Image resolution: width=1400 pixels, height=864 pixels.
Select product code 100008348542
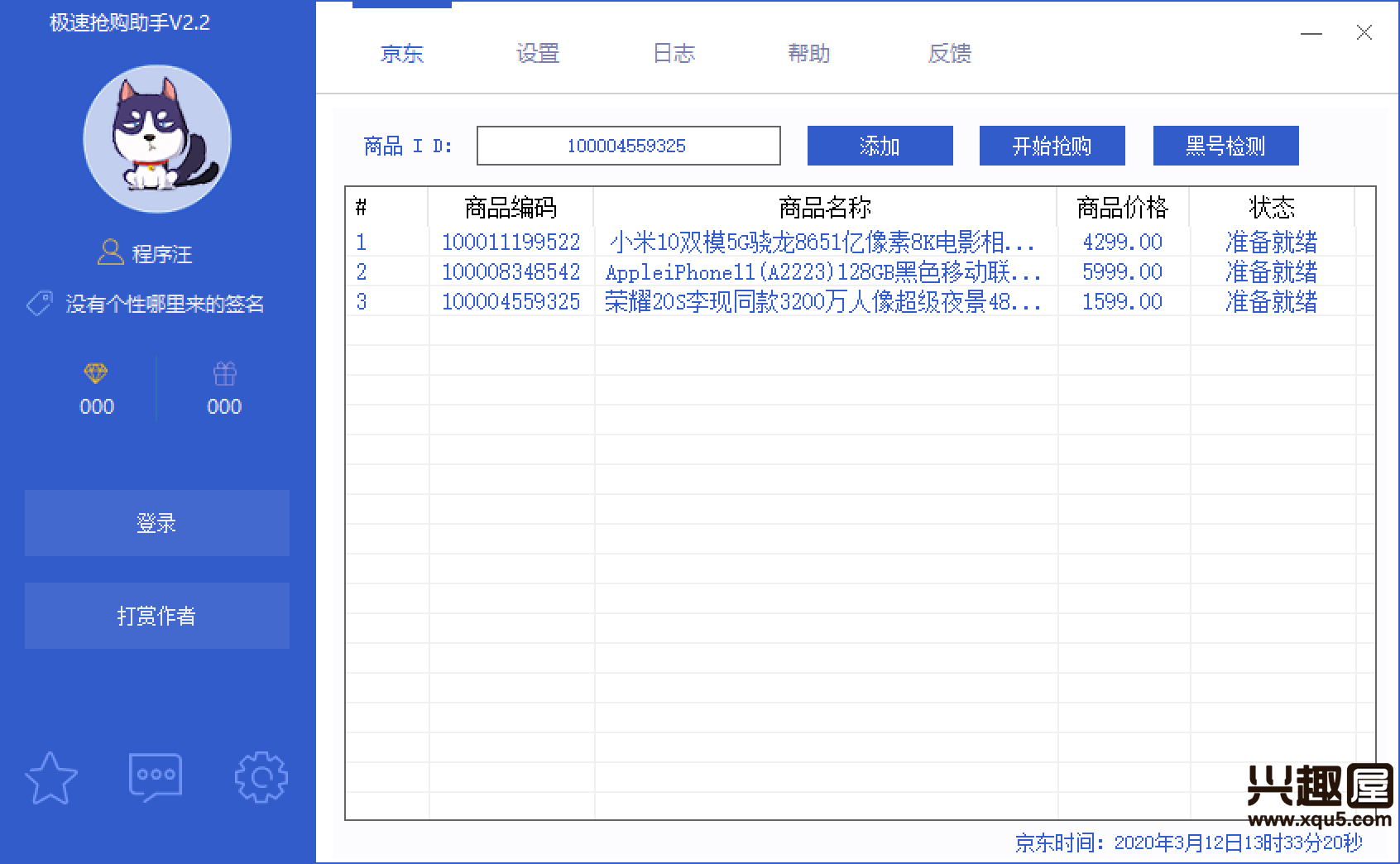coord(511,272)
